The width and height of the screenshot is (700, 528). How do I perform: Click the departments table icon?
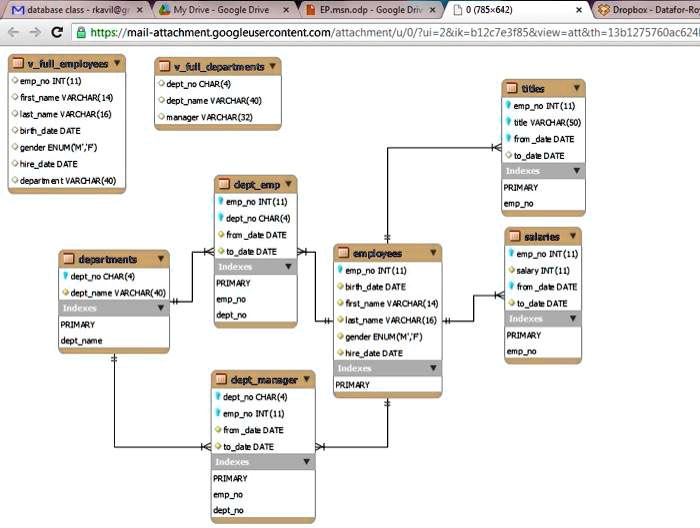click(69, 259)
